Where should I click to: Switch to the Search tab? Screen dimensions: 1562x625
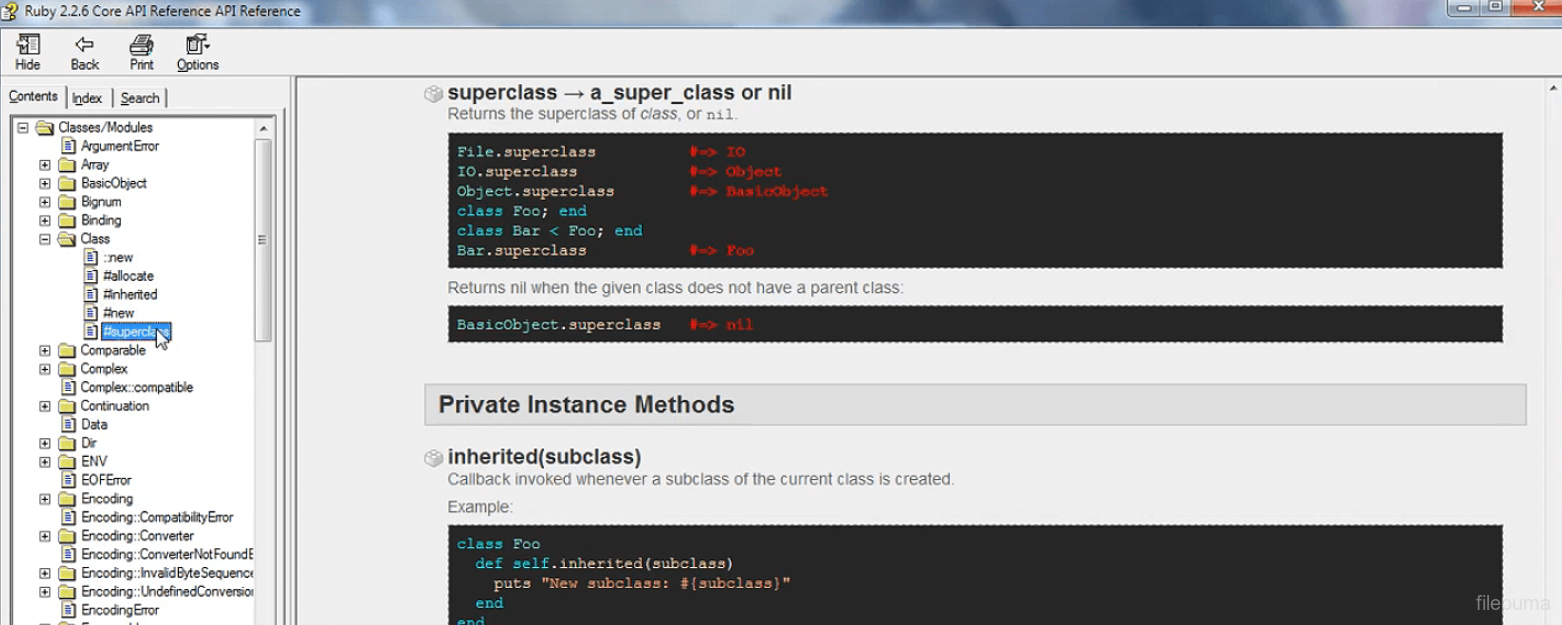[x=140, y=98]
